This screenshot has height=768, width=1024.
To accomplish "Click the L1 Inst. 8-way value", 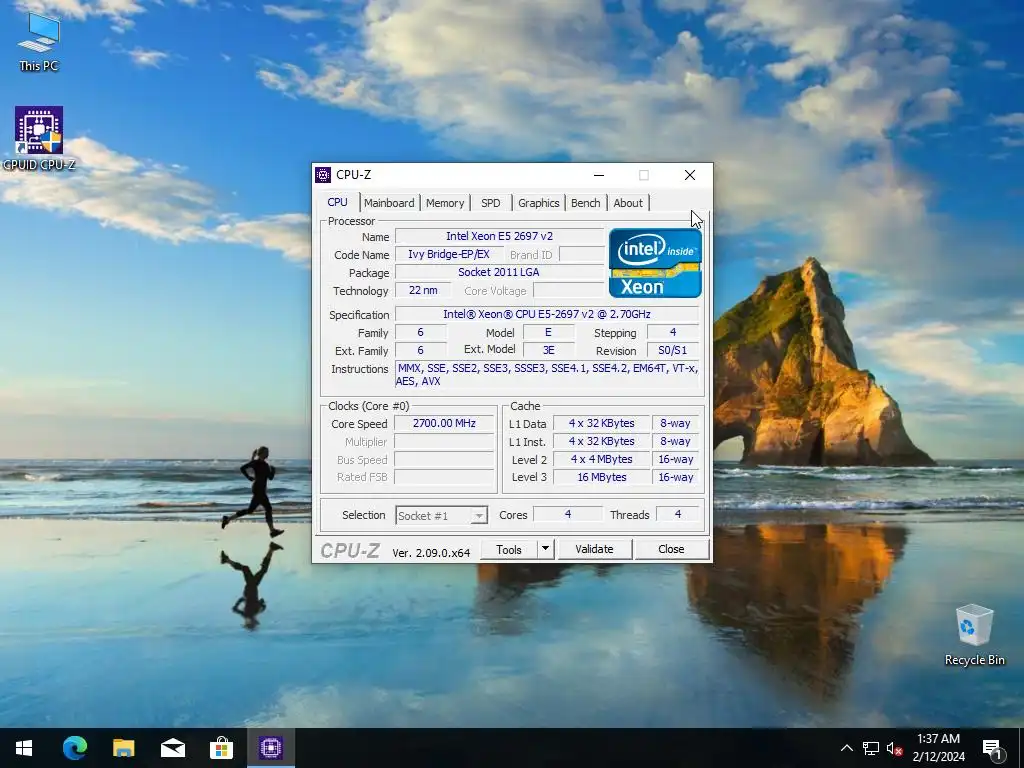I will point(675,442).
